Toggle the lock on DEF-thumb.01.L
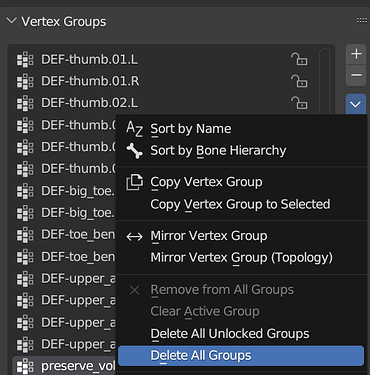Viewport: 370px width, 375px height. click(299, 59)
